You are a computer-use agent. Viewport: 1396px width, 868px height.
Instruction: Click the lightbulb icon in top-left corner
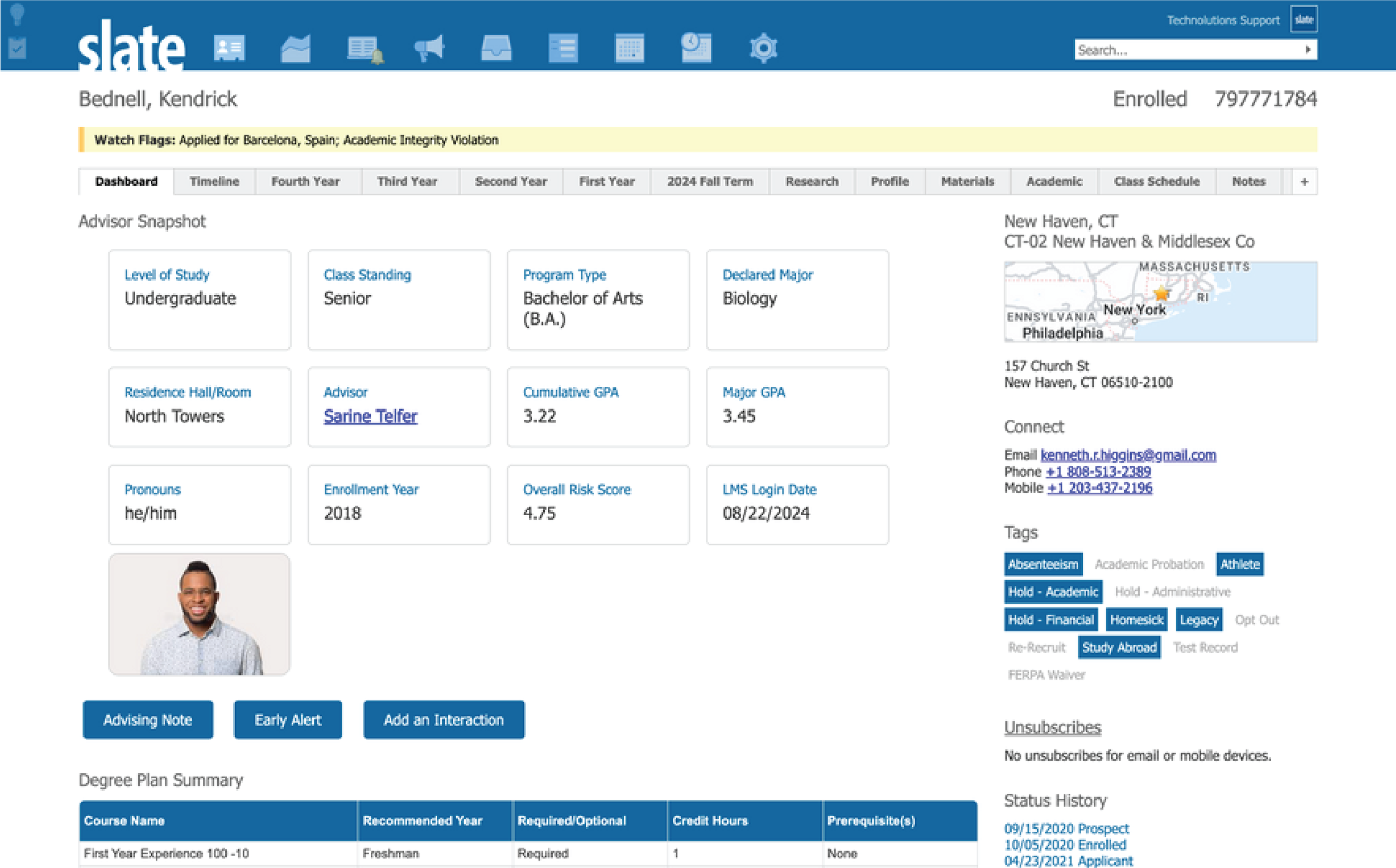pos(17,16)
